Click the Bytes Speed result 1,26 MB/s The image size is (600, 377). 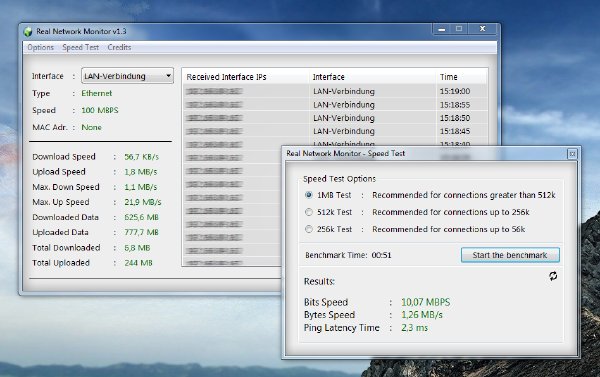tap(422, 315)
